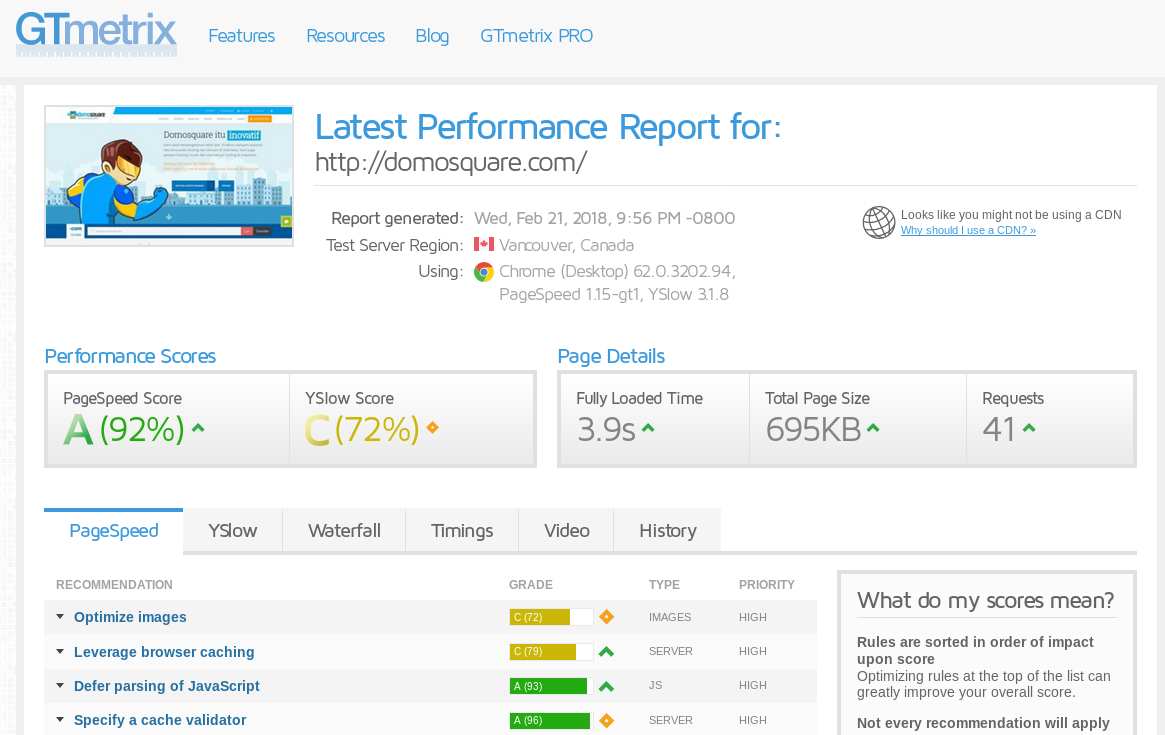Click the Canada flag icon
Image resolution: width=1165 pixels, height=735 pixels.
pyautogui.click(x=484, y=245)
